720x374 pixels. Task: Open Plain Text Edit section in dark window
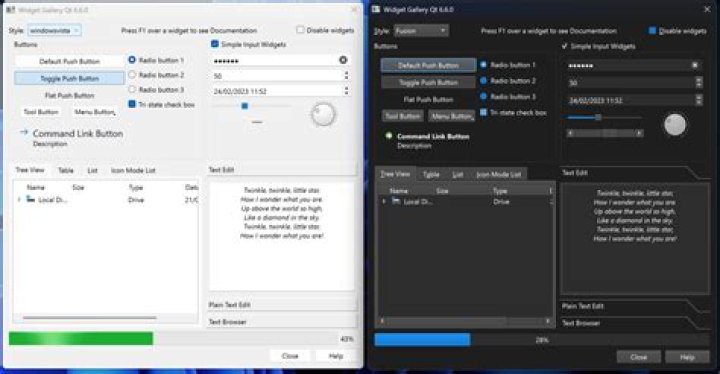click(635, 306)
